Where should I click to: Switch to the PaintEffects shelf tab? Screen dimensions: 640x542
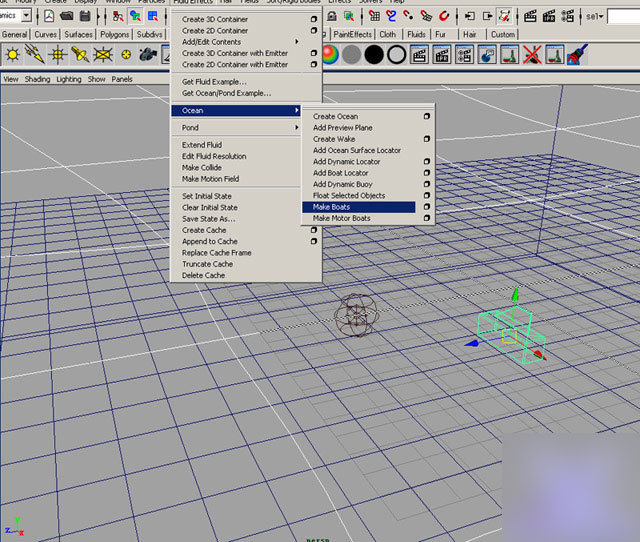[x=353, y=34]
